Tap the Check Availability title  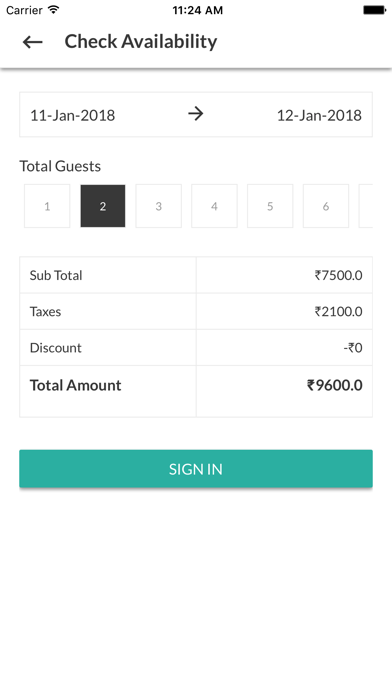click(x=141, y=41)
